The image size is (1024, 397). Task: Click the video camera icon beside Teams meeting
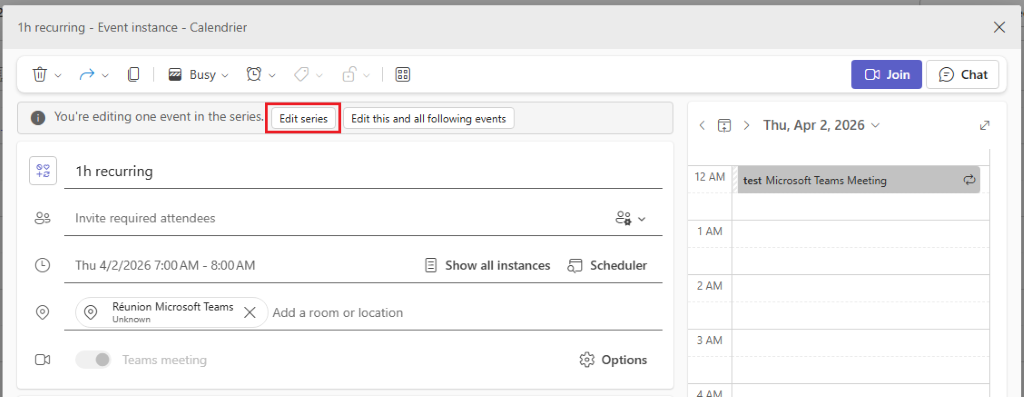coord(42,360)
